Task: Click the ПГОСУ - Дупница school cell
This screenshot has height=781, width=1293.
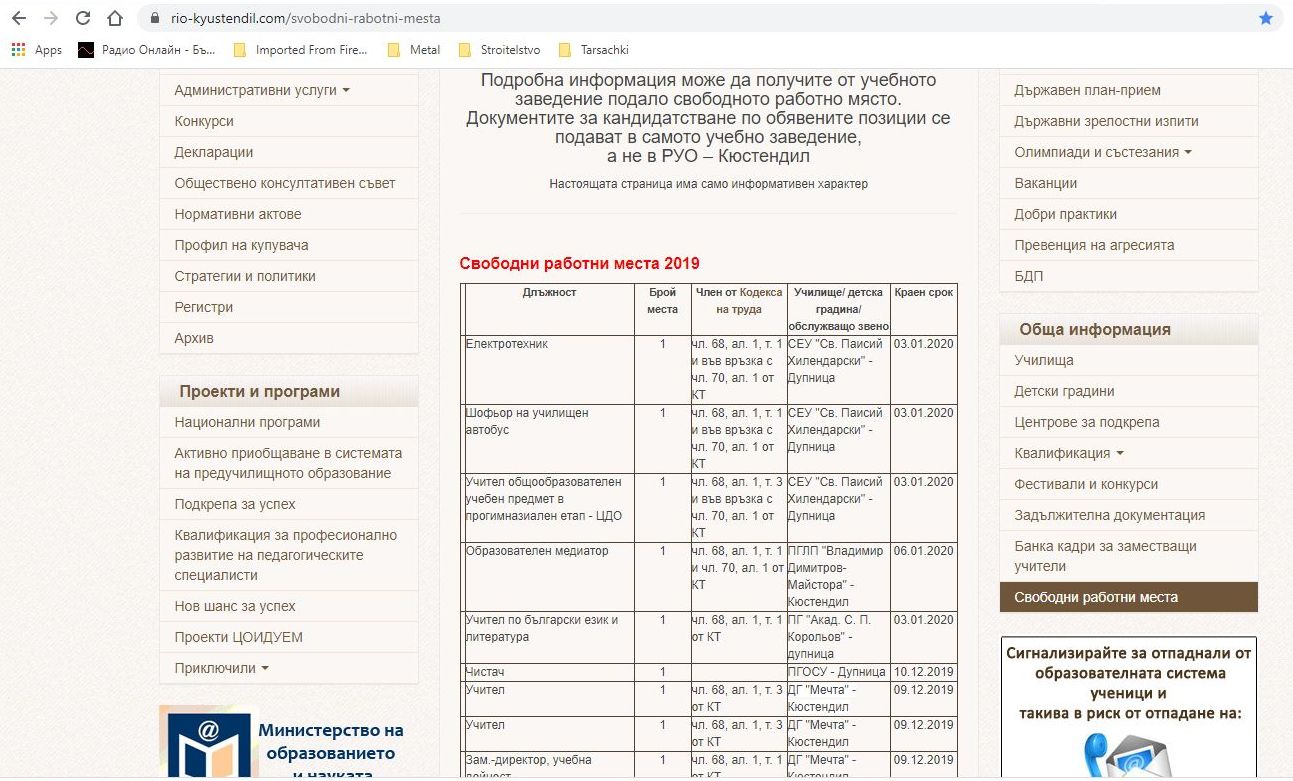Action: click(x=838, y=672)
